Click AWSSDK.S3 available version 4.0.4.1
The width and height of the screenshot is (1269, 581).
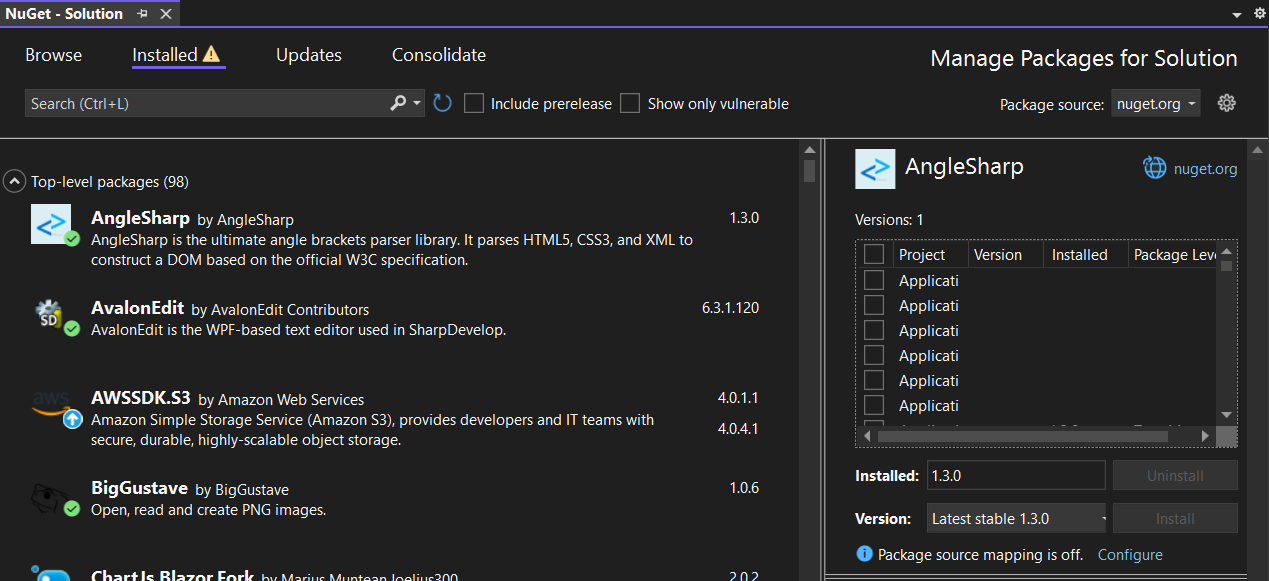738,429
